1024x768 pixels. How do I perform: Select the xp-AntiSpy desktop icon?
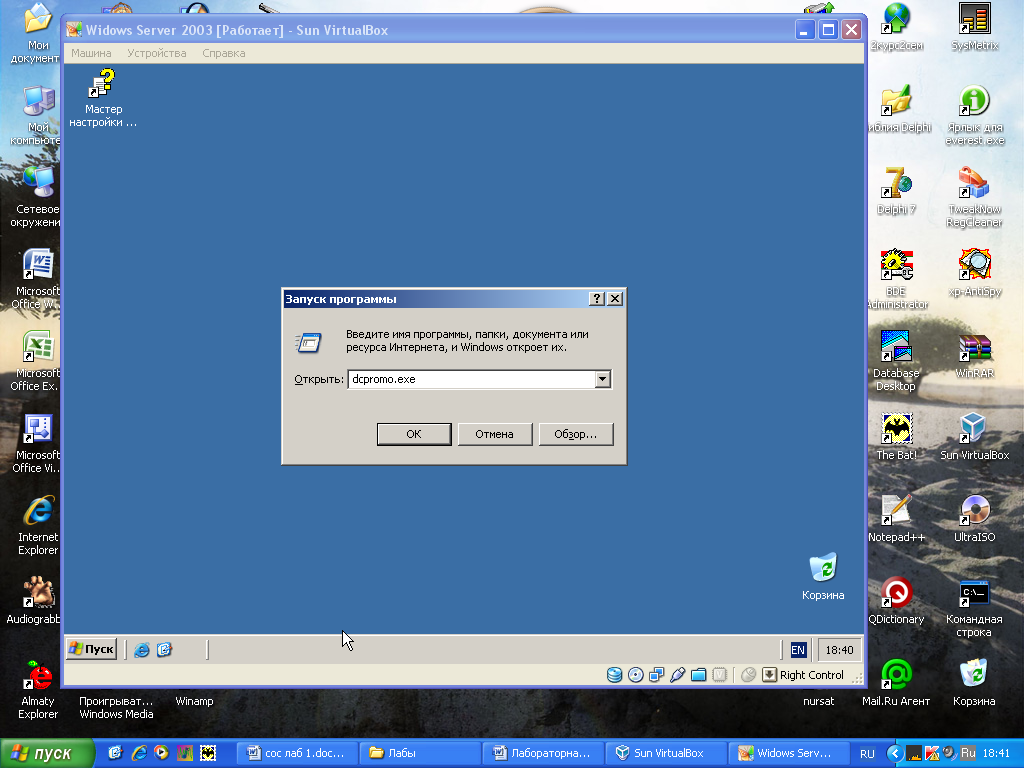pyautogui.click(x=974, y=273)
